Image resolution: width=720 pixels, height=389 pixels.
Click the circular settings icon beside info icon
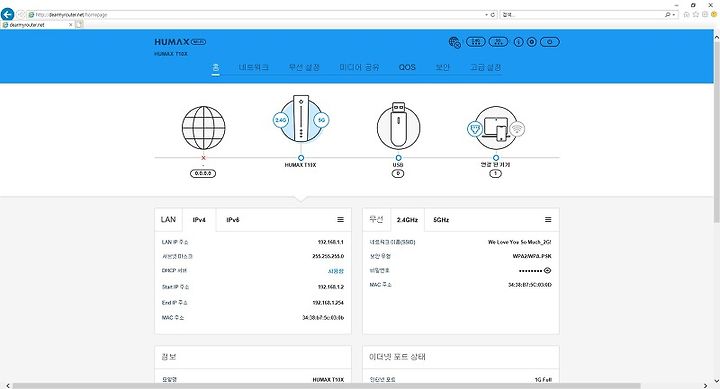point(532,42)
